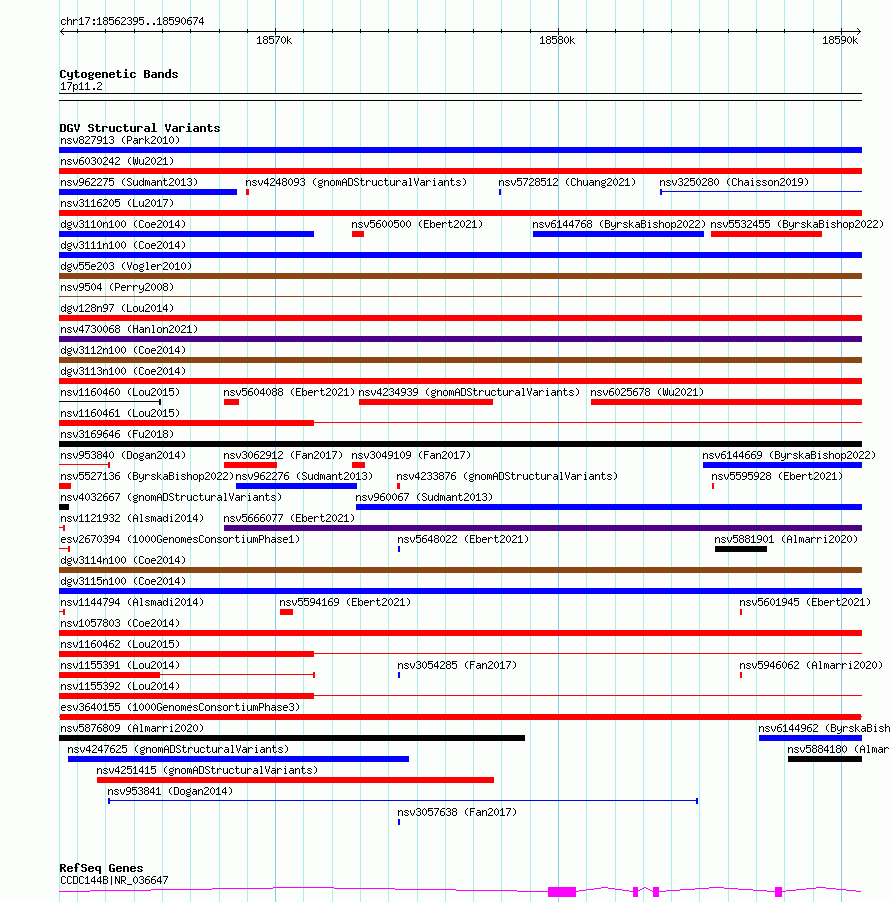Select the nsv3049109 (Fan2017) label

tap(411, 455)
